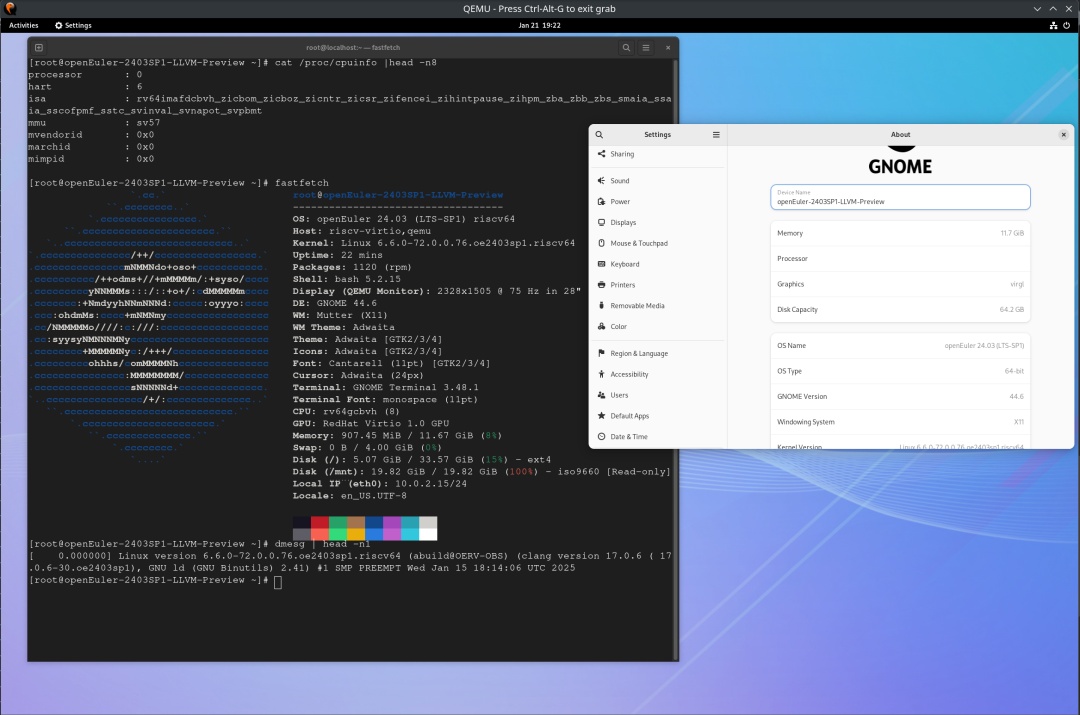The width and height of the screenshot is (1080, 715).
Task: Open the Color settings panel
Action: tap(619, 327)
